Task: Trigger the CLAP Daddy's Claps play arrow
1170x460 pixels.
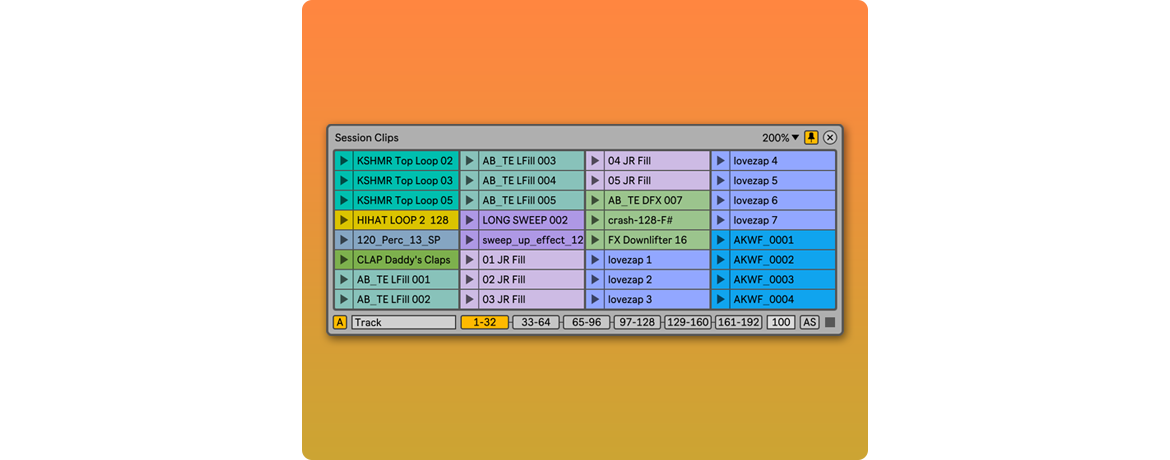Action: pyautogui.click(x=344, y=260)
